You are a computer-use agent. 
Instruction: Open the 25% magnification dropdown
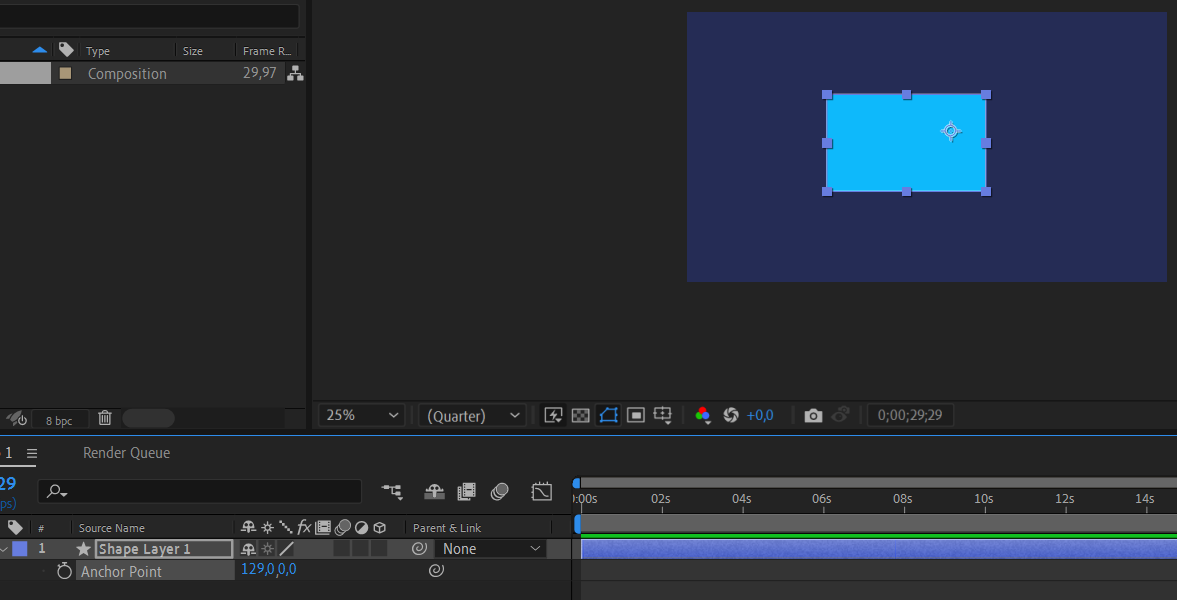point(363,415)
